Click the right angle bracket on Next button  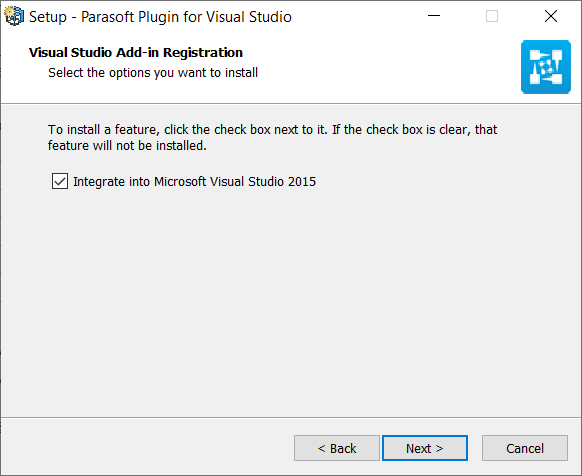point(439,449)
